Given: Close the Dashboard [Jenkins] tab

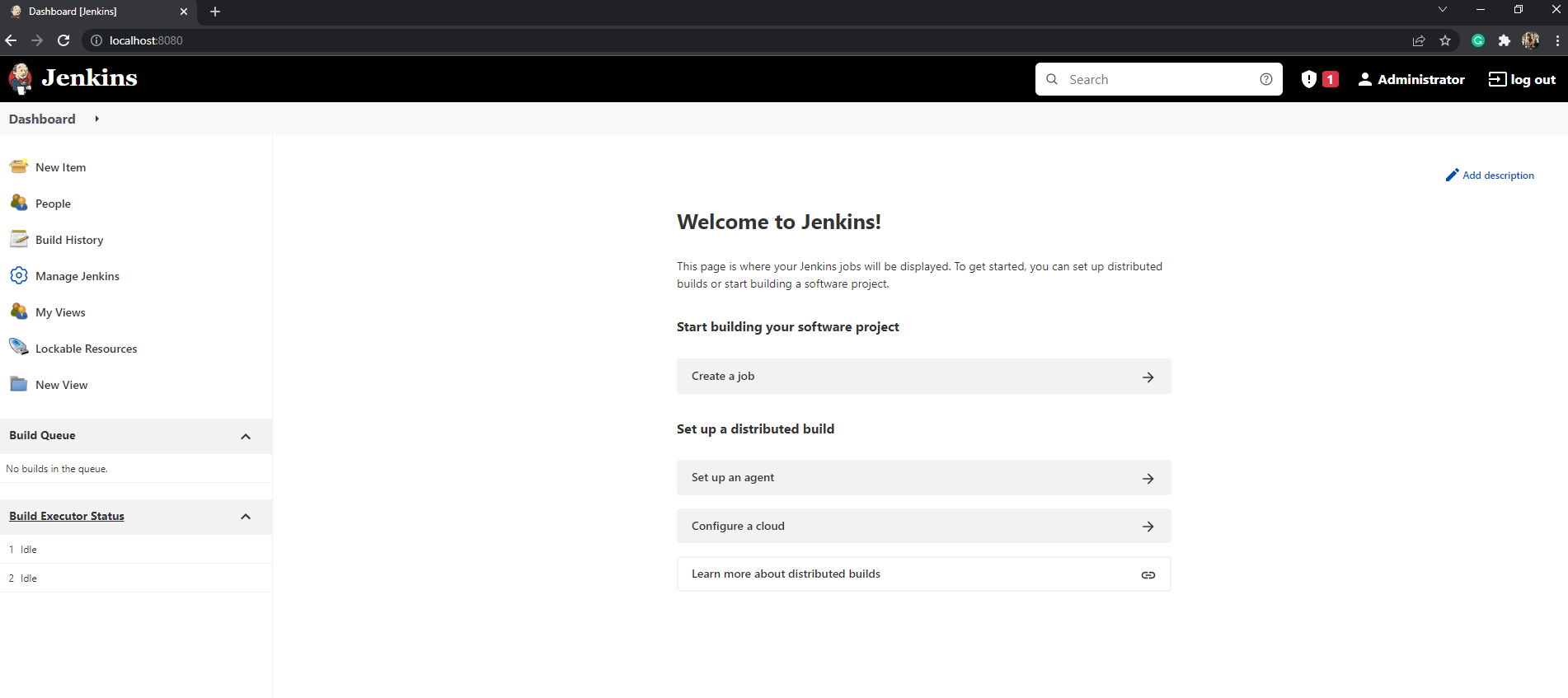Looking at the screenshot, I should 184,12.
